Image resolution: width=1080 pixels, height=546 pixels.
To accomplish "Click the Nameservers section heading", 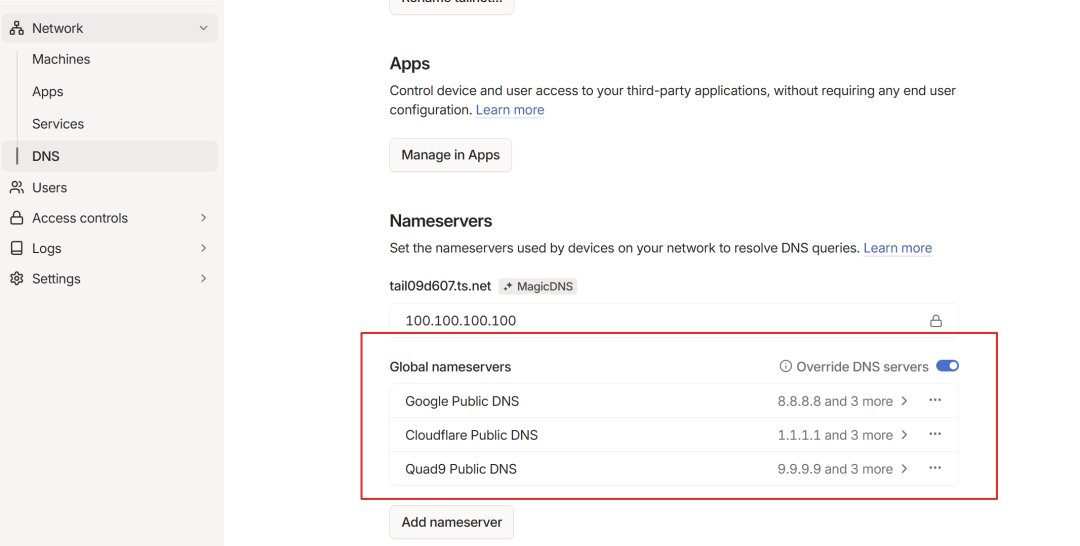I will [441, 221].
